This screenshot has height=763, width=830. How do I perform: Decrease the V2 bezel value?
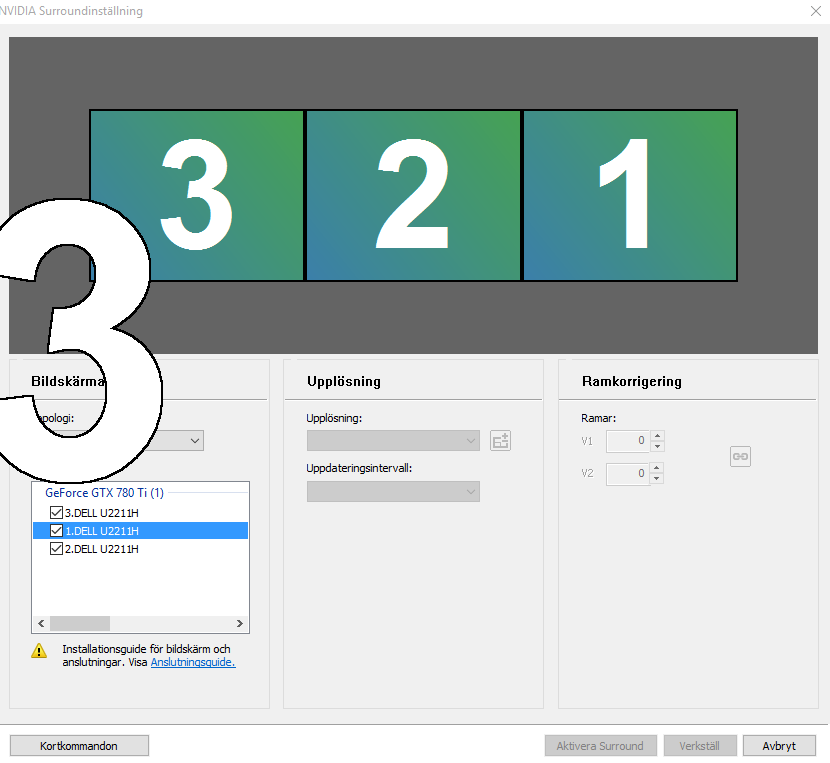[x=657, y=479]
